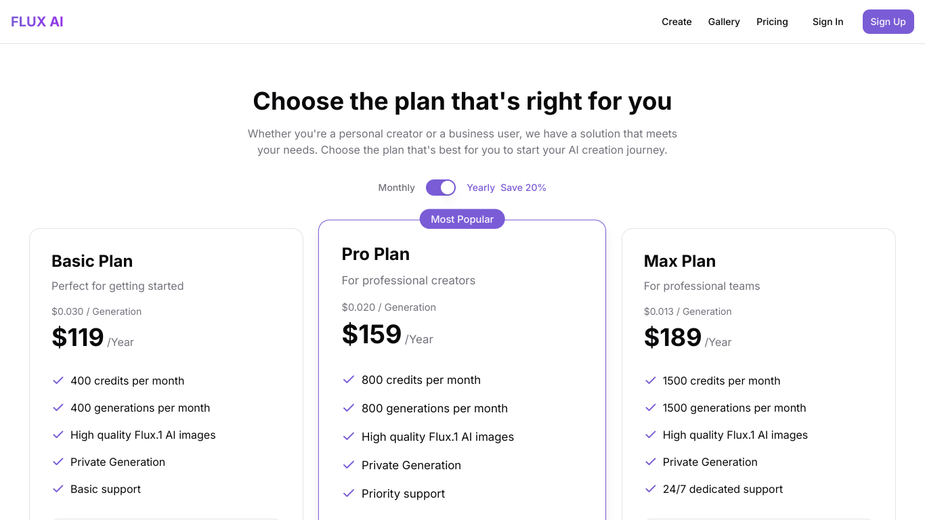Screen dimensions: 925x520
Task: Click the Sign In link
Action: 828,22
